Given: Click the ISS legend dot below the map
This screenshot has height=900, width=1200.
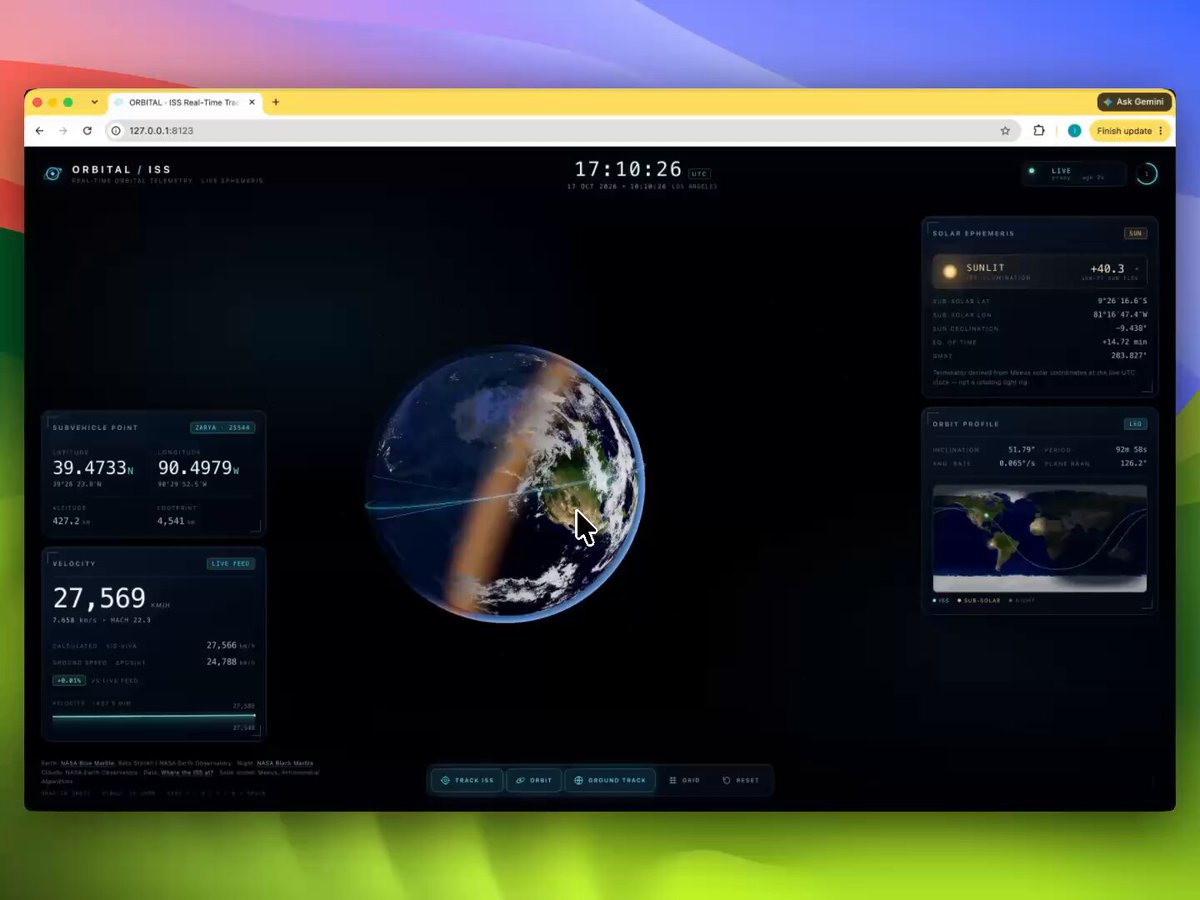Looking at the screenshot, I should [x=935, y=601].
